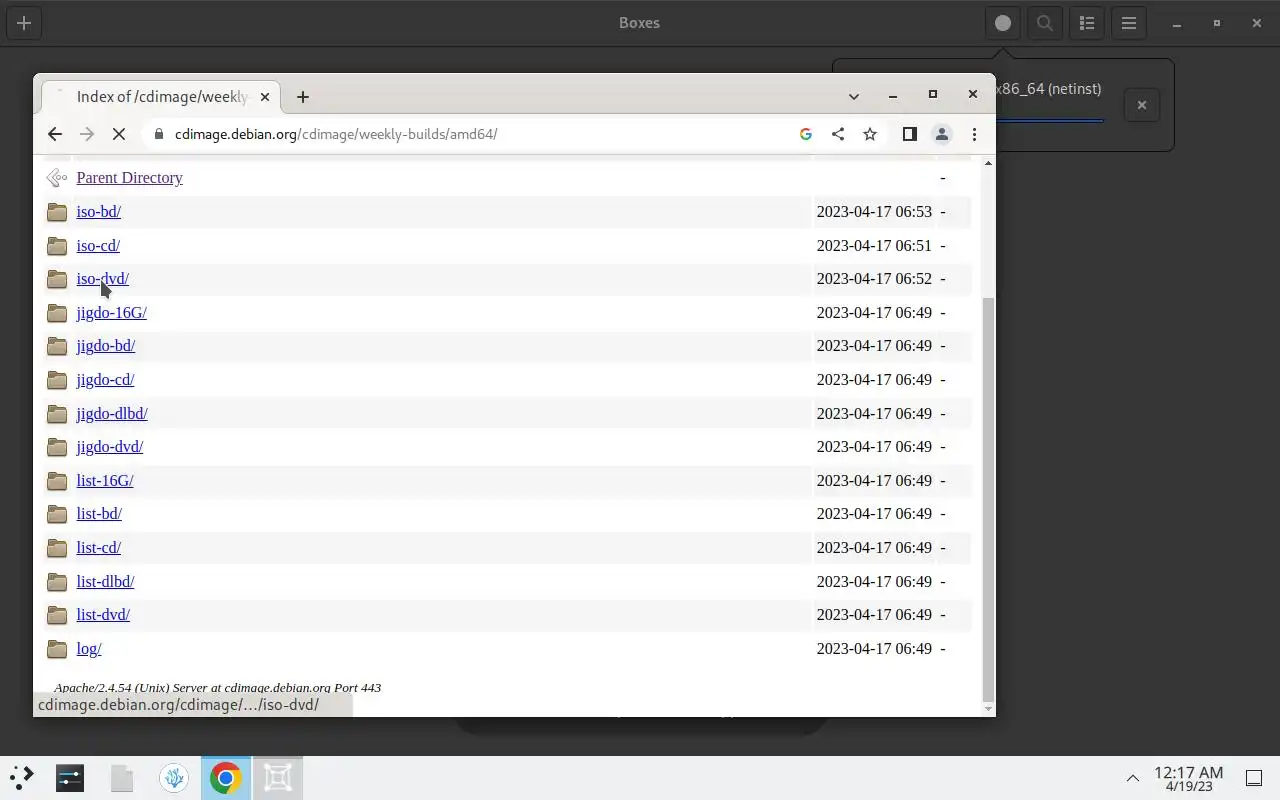The height and width of the screenshot is (800, 1280).
Task: Select the iso-dvd/ date 2023-04-17 06:52
Action: click(x=874, y=279)
